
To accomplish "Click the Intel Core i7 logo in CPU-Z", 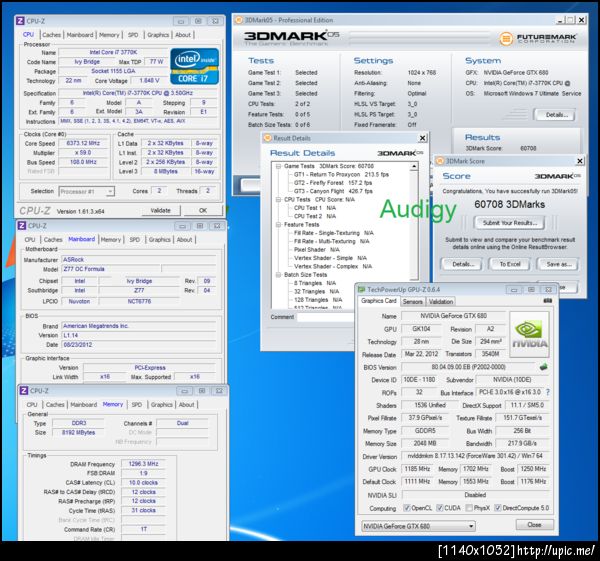I will tap(195, 66).
